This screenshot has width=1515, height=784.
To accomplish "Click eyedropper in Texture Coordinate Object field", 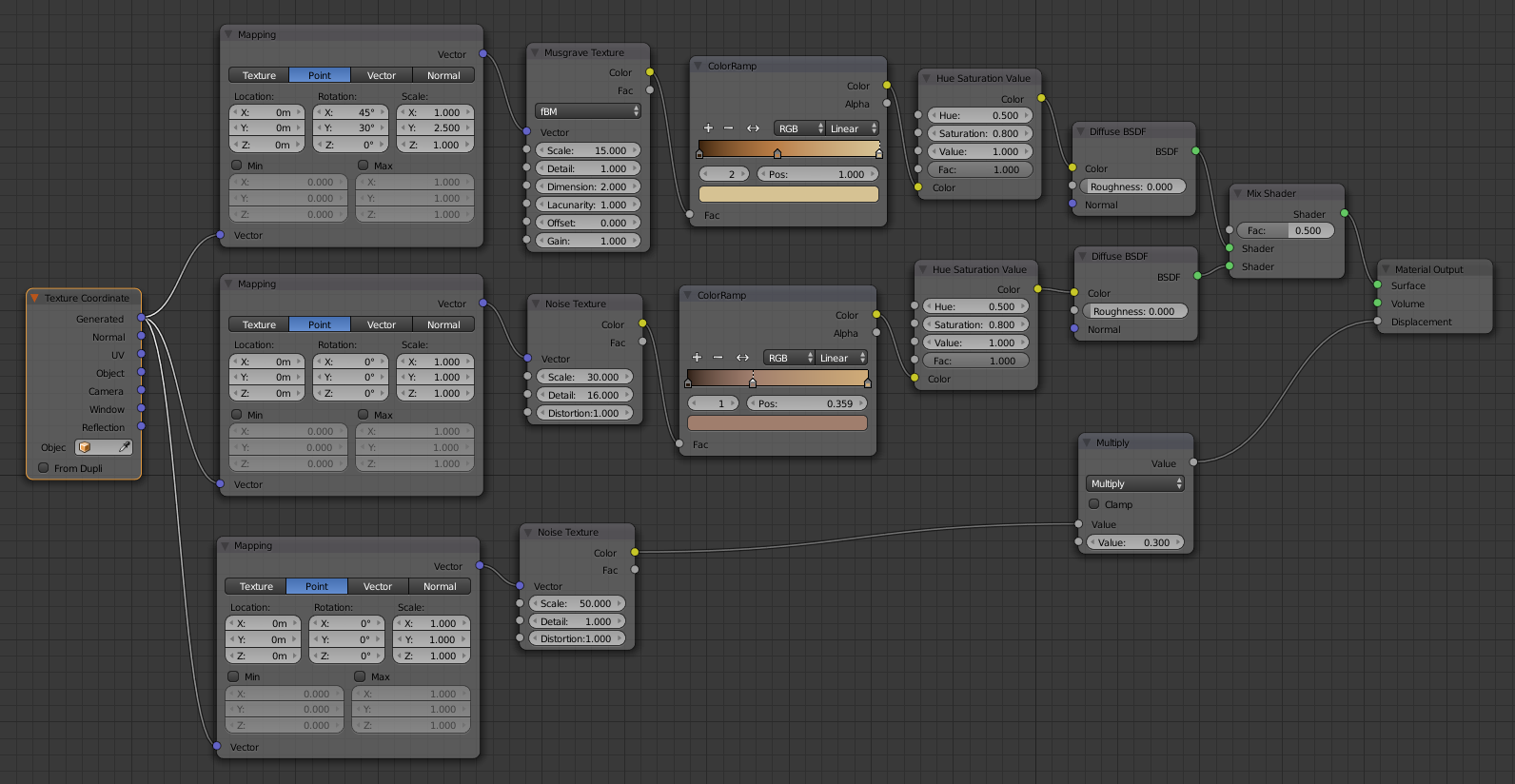I will [x=124, y=447].
